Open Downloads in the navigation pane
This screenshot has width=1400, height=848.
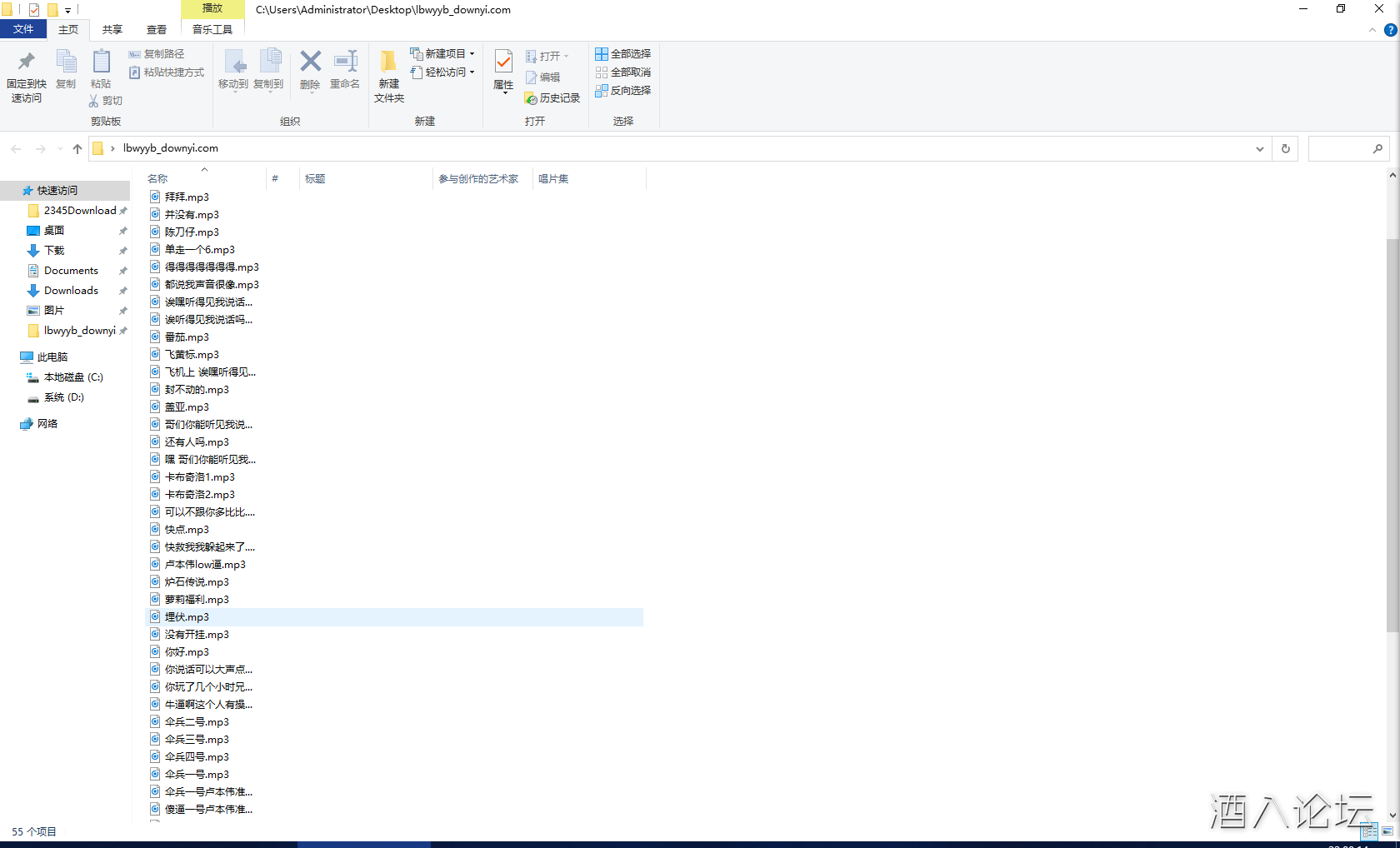71,291
